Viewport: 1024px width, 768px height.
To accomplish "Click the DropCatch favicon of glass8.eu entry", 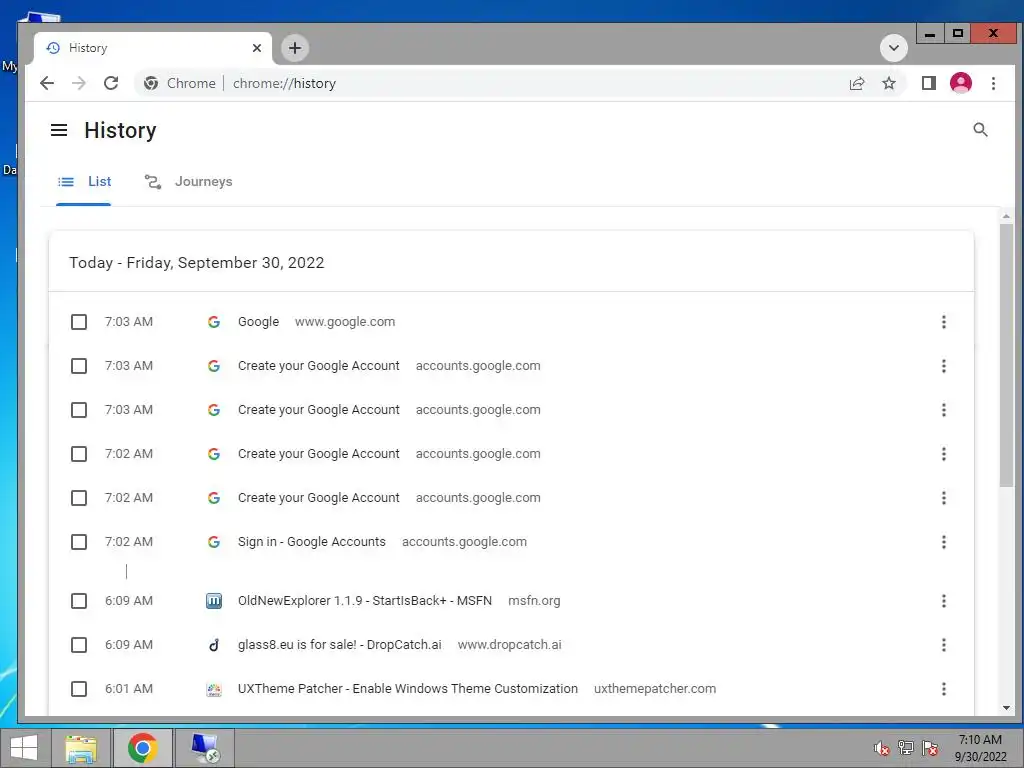I will coord(214,645).
